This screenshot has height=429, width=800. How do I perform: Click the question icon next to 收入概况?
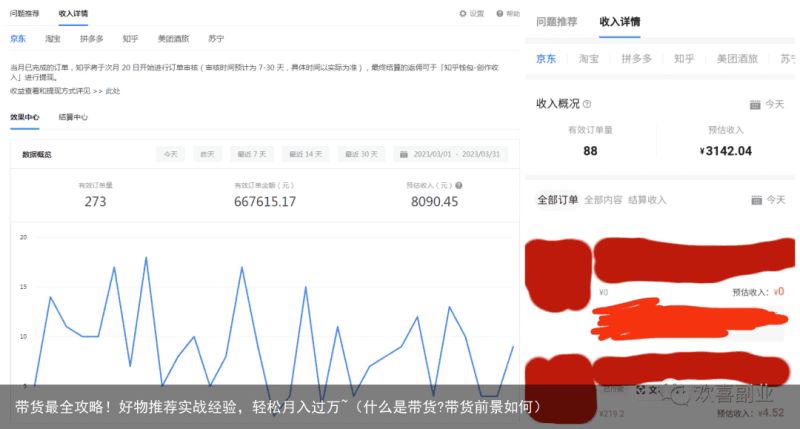point(587,104)
